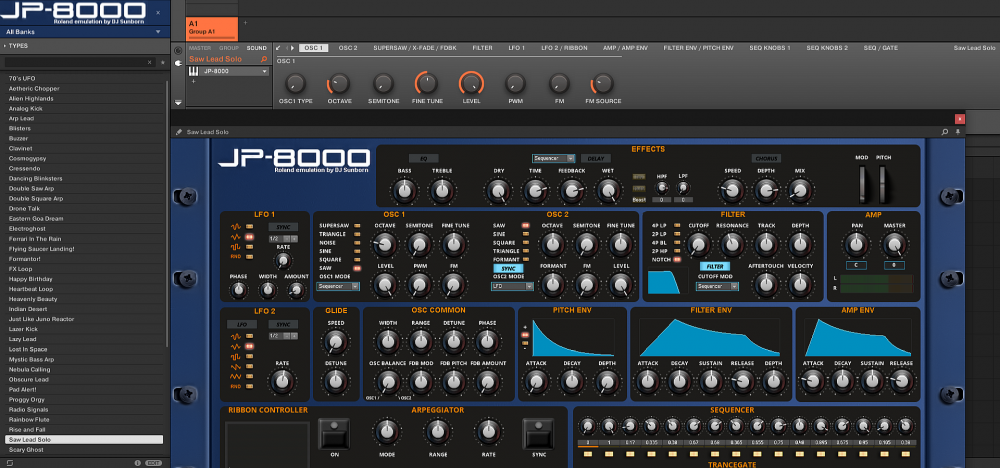Viewport: 1000px width, 468px height.
Task: Click the plug icon in the plug-in strip
Action: [x=178, y=63]
